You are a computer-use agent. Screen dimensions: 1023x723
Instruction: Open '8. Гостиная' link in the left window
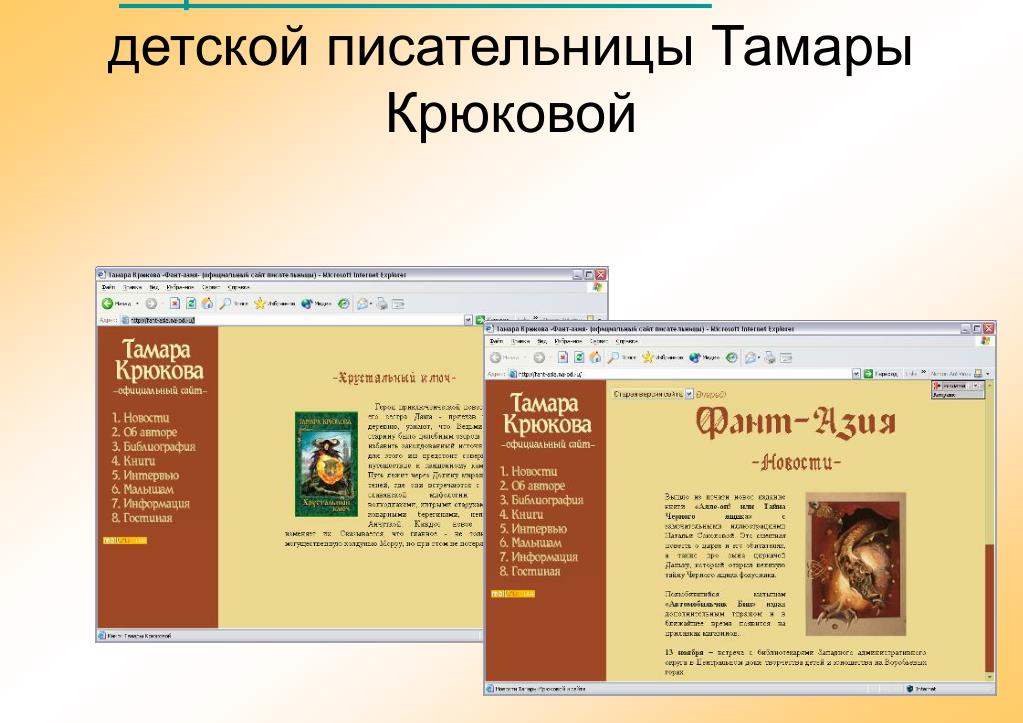tap(142, 517)
